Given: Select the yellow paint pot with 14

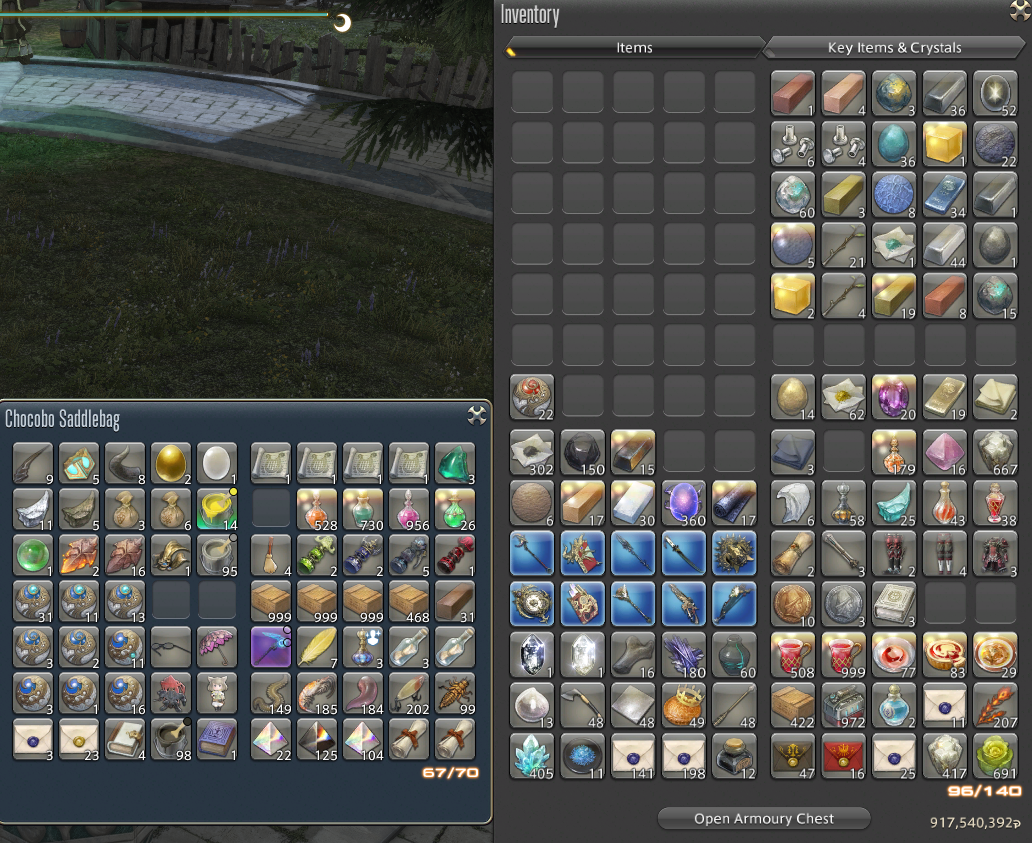Looking at the screenshot, I should [217, 509].
